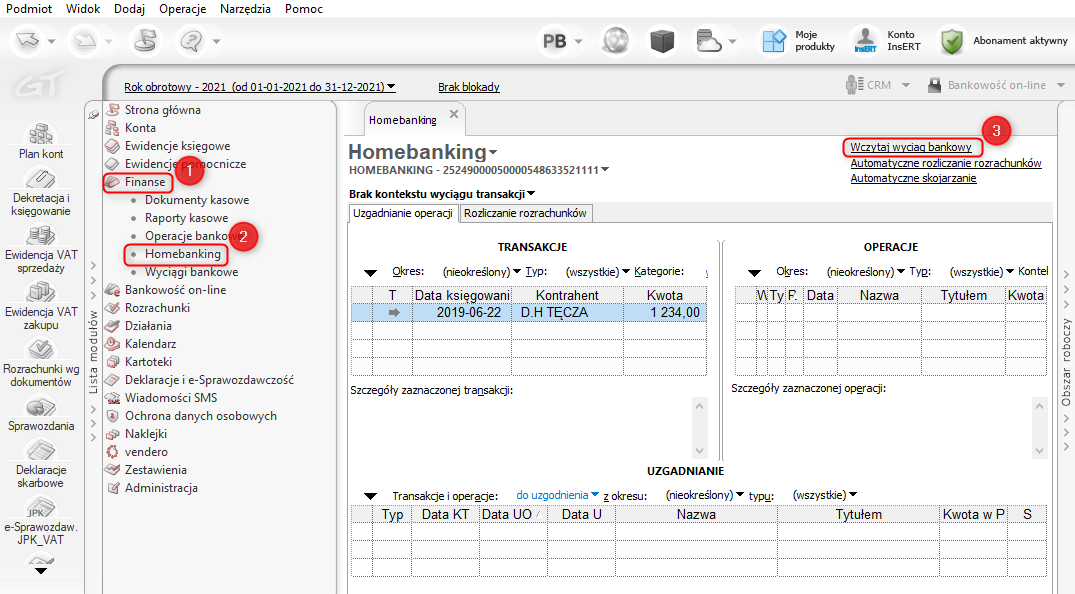Open Rozrachunki module
The height and width of the screenshot is (594, 1075).
click(157, 308)
